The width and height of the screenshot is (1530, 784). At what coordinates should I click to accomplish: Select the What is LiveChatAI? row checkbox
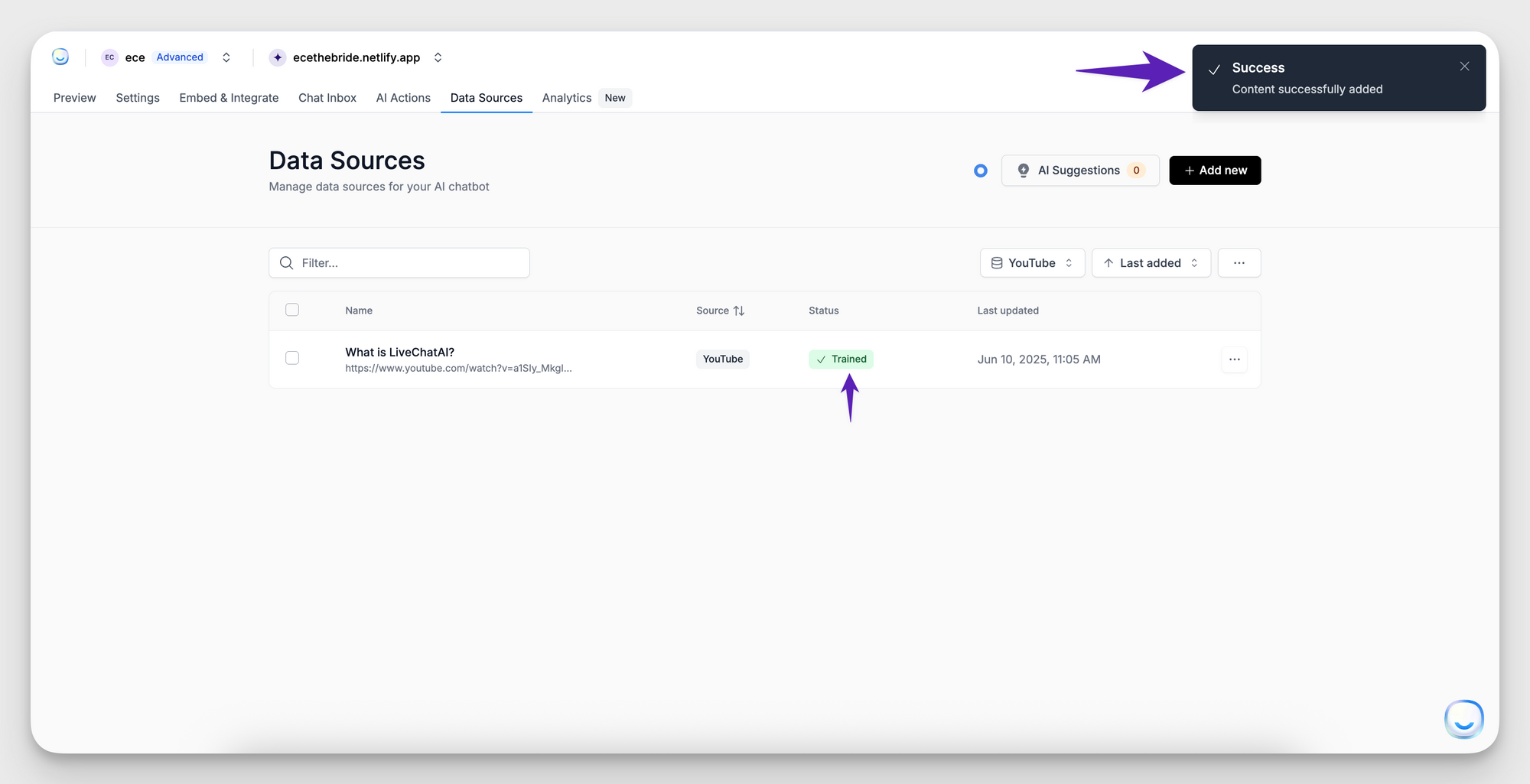292,358
